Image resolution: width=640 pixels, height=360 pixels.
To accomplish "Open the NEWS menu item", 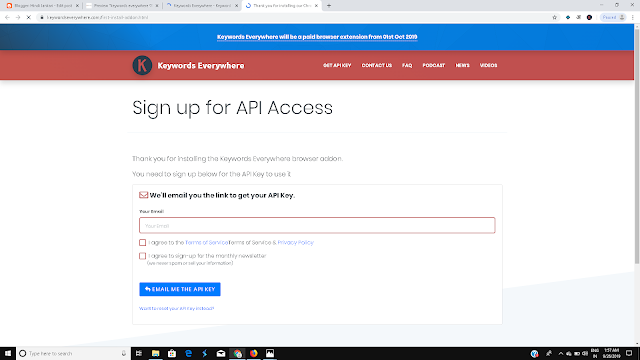I will 462,65.
